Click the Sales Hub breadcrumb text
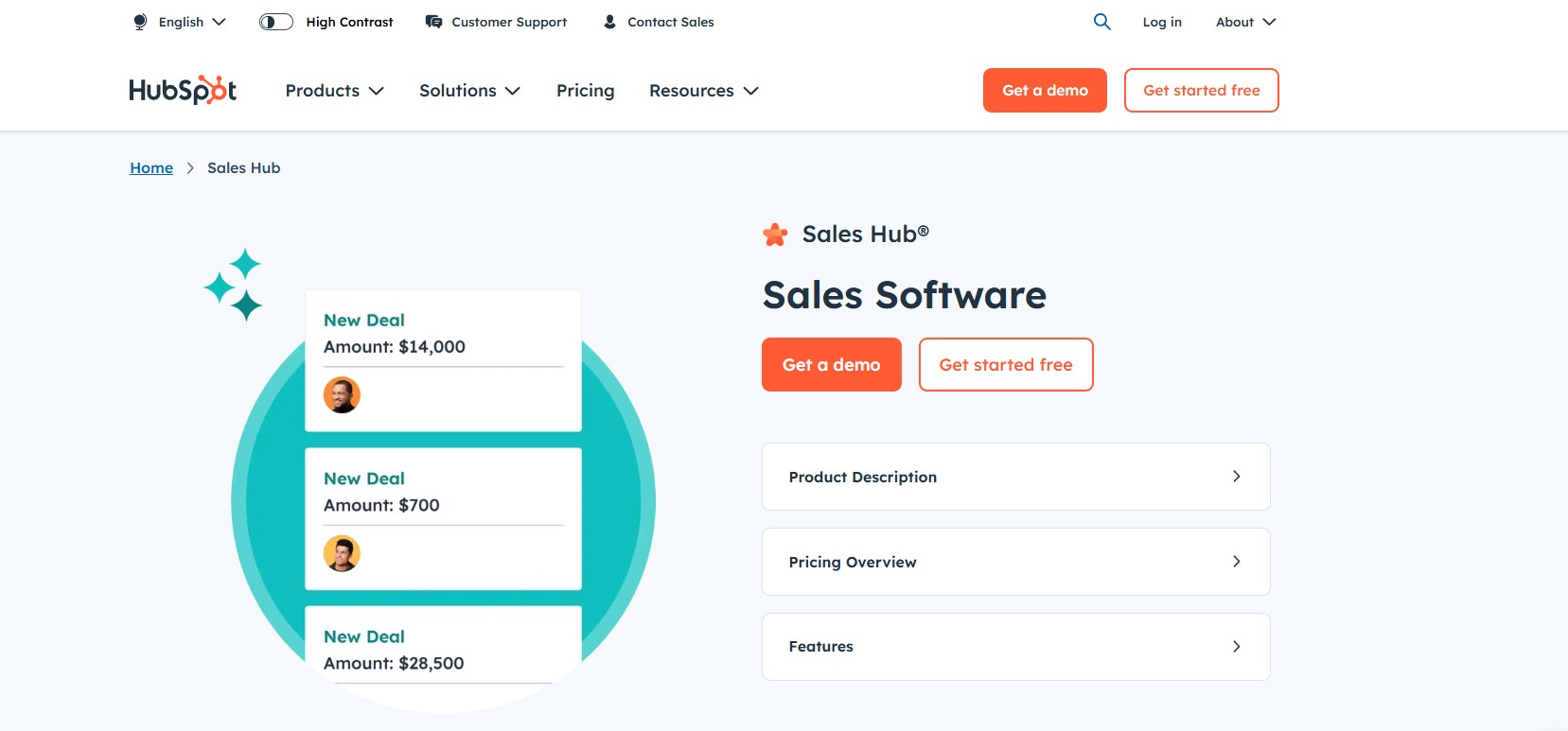The width and height of the screenshot is (1568, 731). 244,167
